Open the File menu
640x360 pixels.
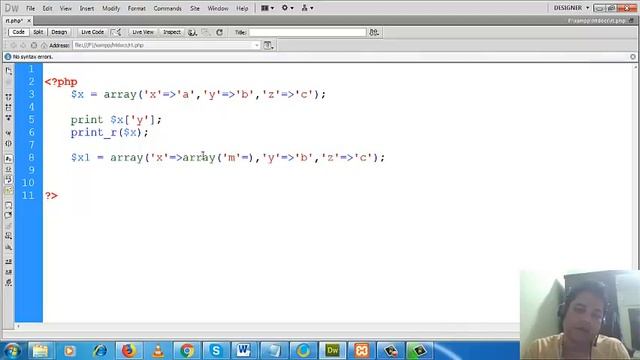pyautogui.click(x=30, y=8)
